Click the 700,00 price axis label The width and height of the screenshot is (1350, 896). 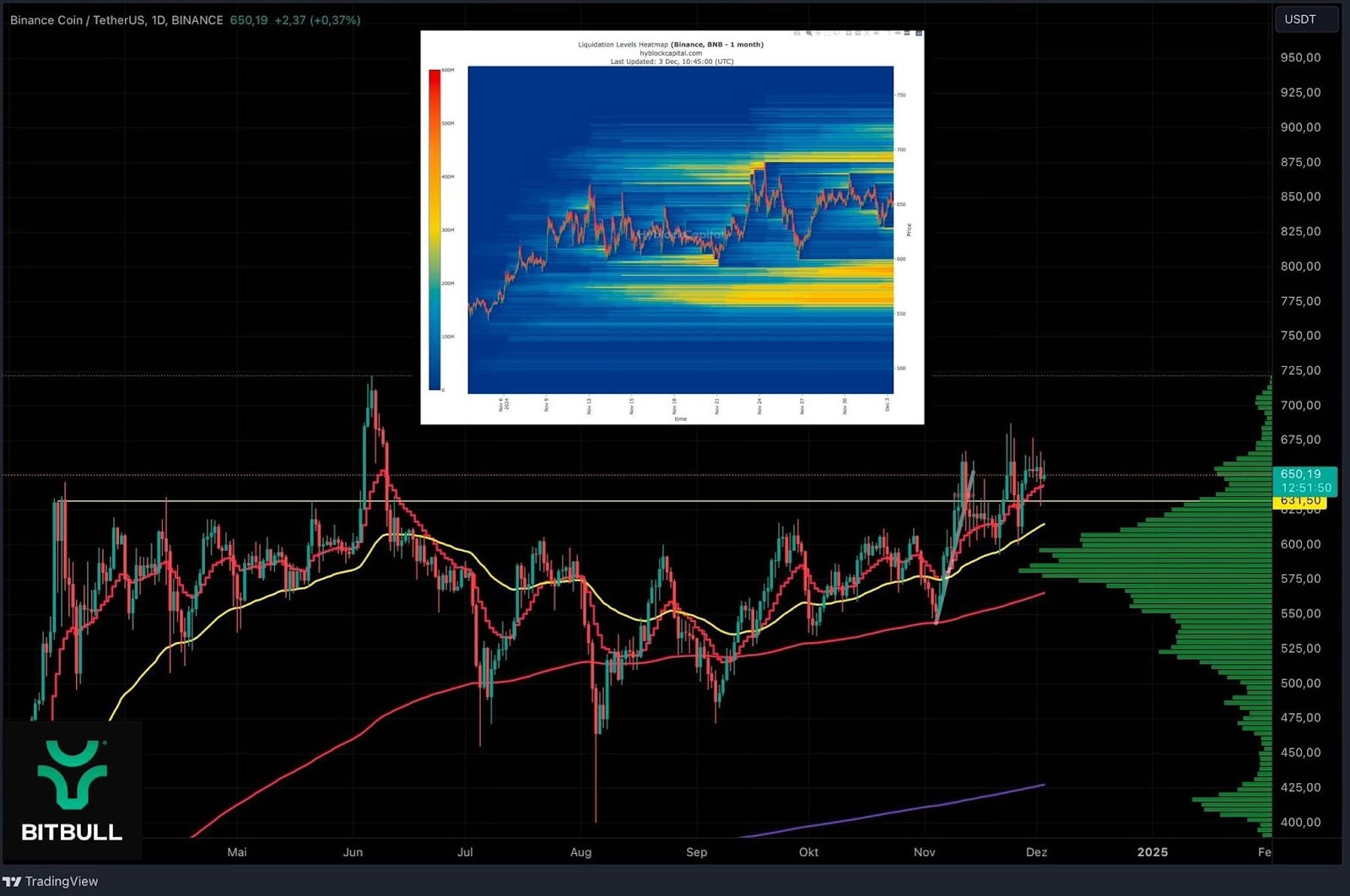(1300, 405)
